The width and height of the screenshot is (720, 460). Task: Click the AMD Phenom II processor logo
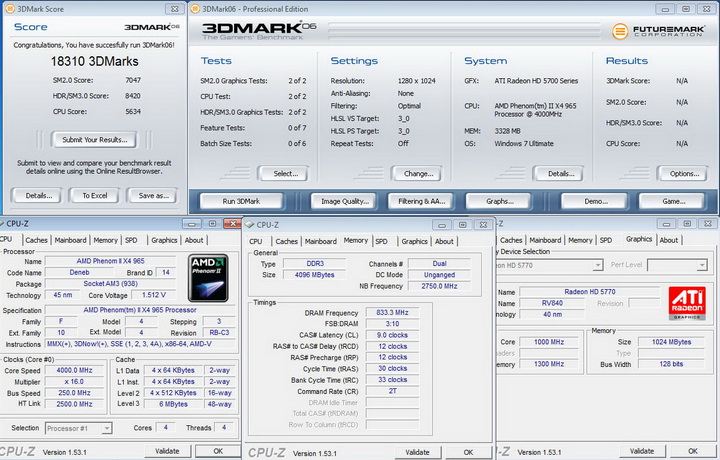coord(208,278)
